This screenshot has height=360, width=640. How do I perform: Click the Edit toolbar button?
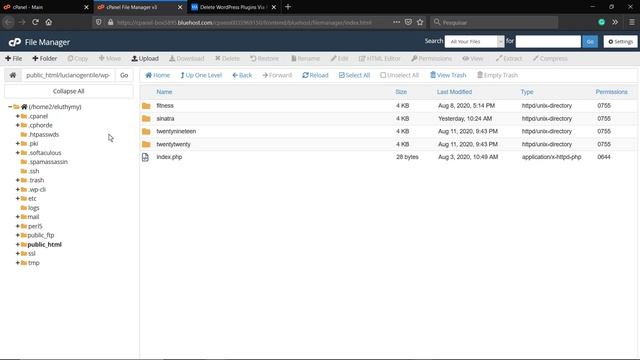pyautogui.click(x=340, y=58)
